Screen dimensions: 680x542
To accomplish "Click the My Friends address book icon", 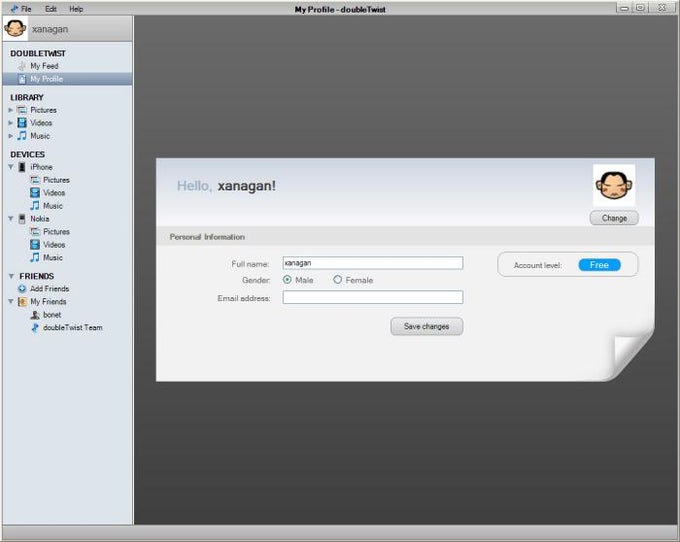I will tap(22, 301).
